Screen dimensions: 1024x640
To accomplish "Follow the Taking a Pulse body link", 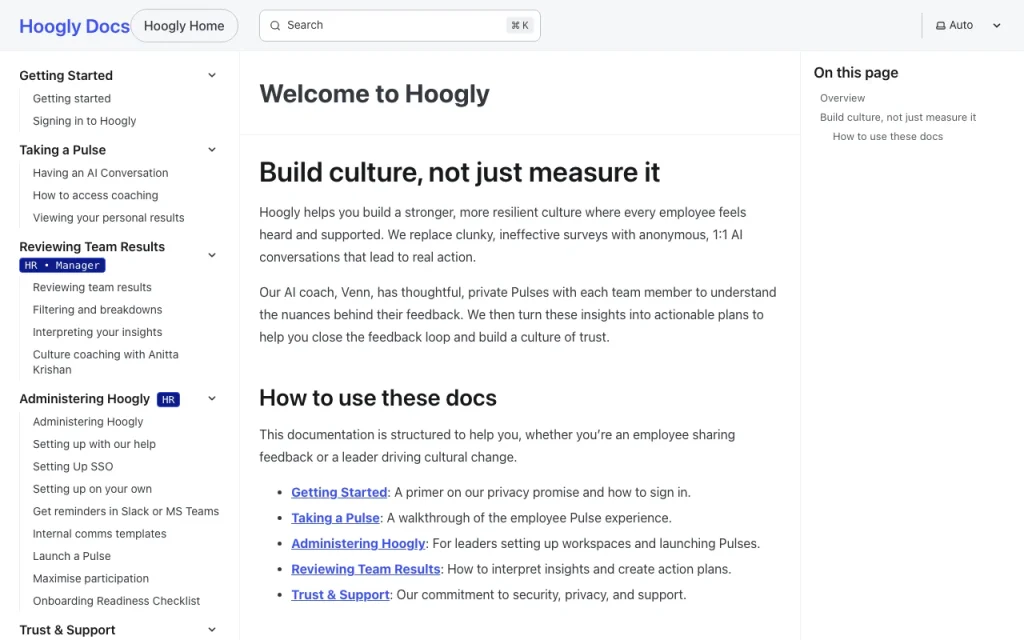I will pyautogui.click(x=336, y=518).
